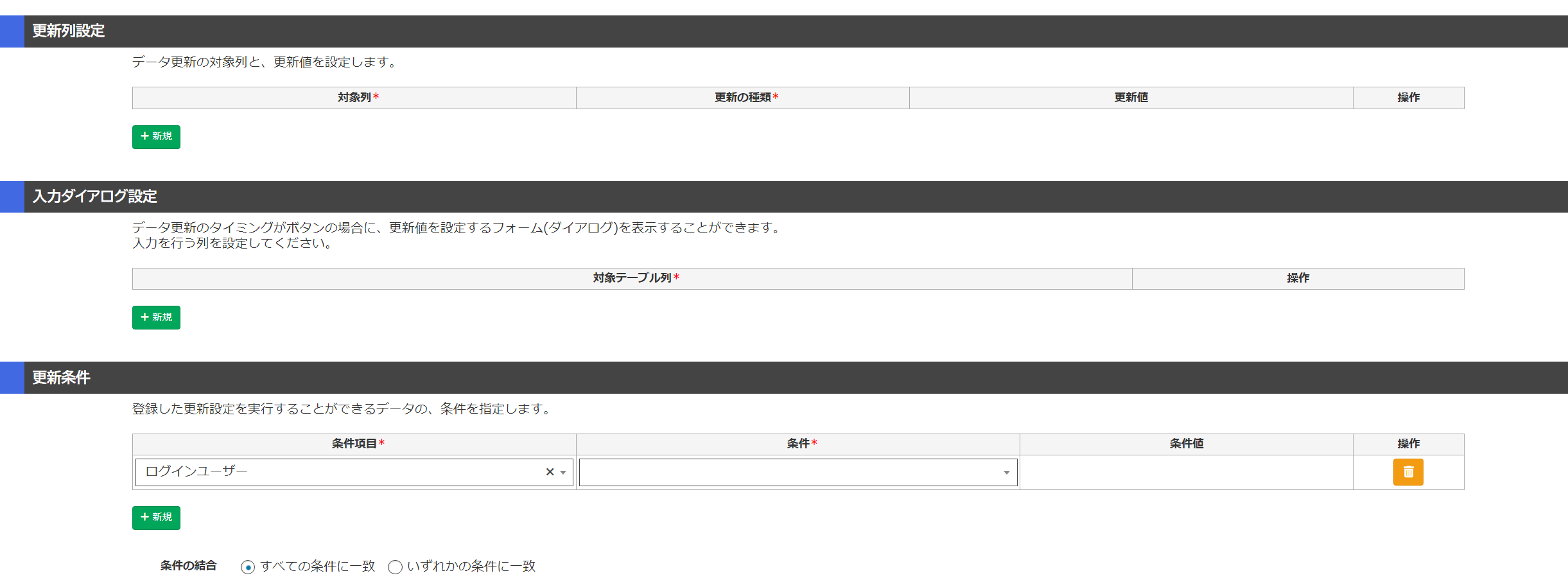
Task: Clear the ログインユーザー selection with the X
Action: pyautogui.click(x=550, y=472)
